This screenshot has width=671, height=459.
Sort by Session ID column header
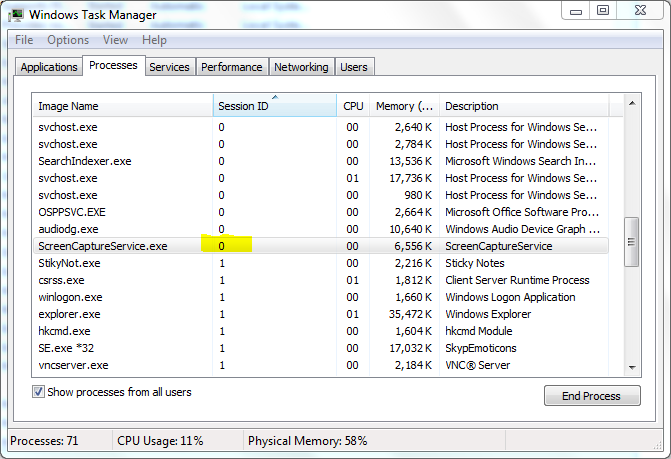(275, 106)
